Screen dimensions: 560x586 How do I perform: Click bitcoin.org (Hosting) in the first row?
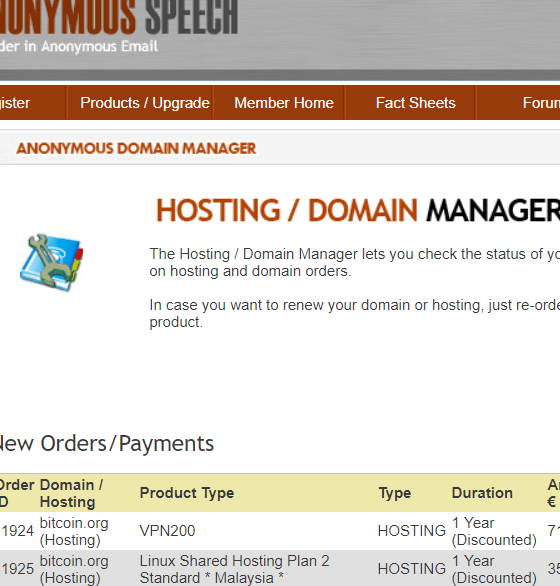click(74, 531)
